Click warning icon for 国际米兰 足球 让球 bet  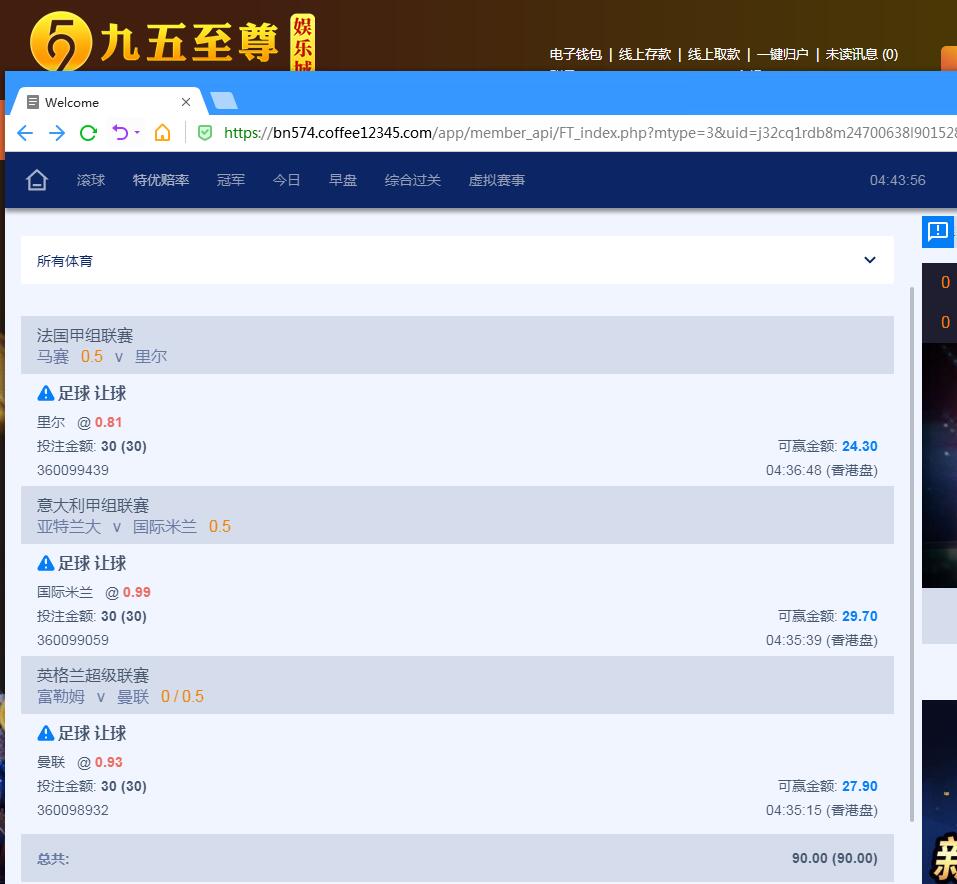click(x=46, y=563)
